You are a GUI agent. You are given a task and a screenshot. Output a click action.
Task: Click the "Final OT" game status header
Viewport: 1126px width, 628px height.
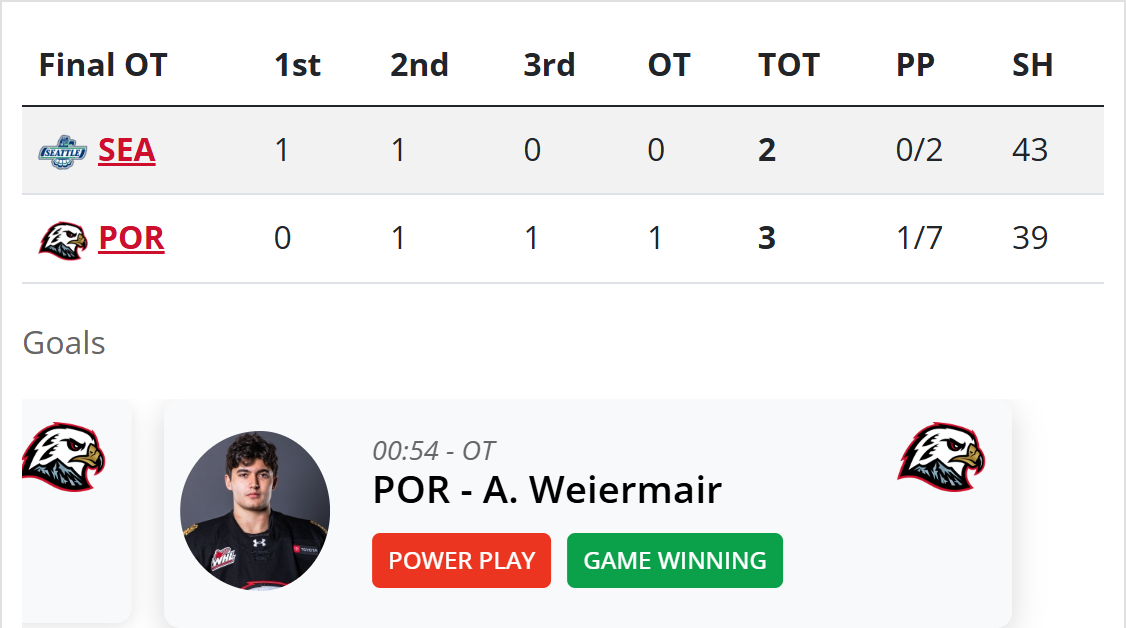tap(103, 65)
